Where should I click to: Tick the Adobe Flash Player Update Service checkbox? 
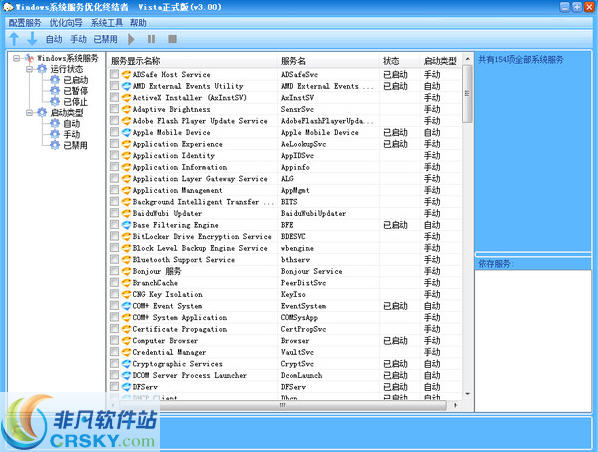click(x=114, y=121)
